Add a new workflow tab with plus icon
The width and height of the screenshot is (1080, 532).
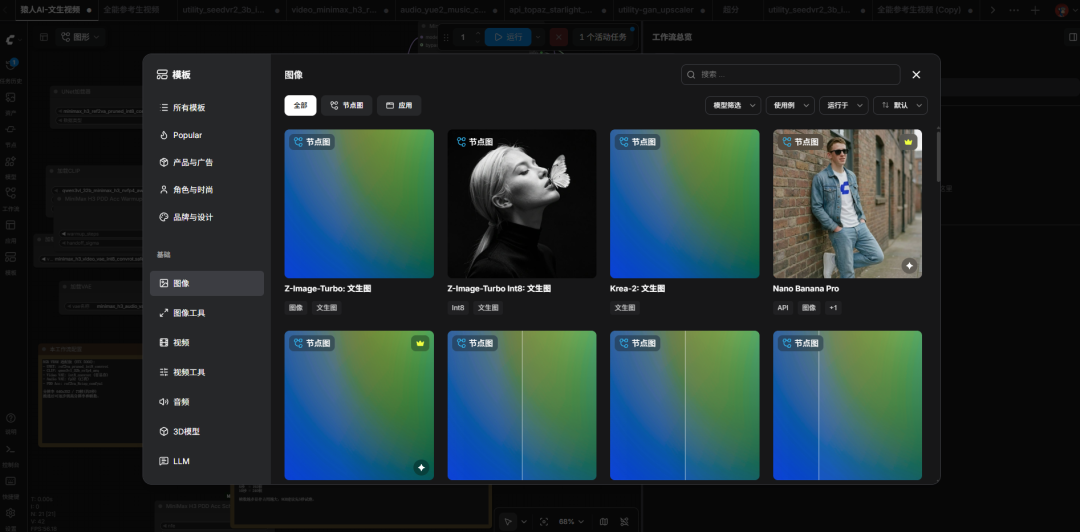point(1034,10)
